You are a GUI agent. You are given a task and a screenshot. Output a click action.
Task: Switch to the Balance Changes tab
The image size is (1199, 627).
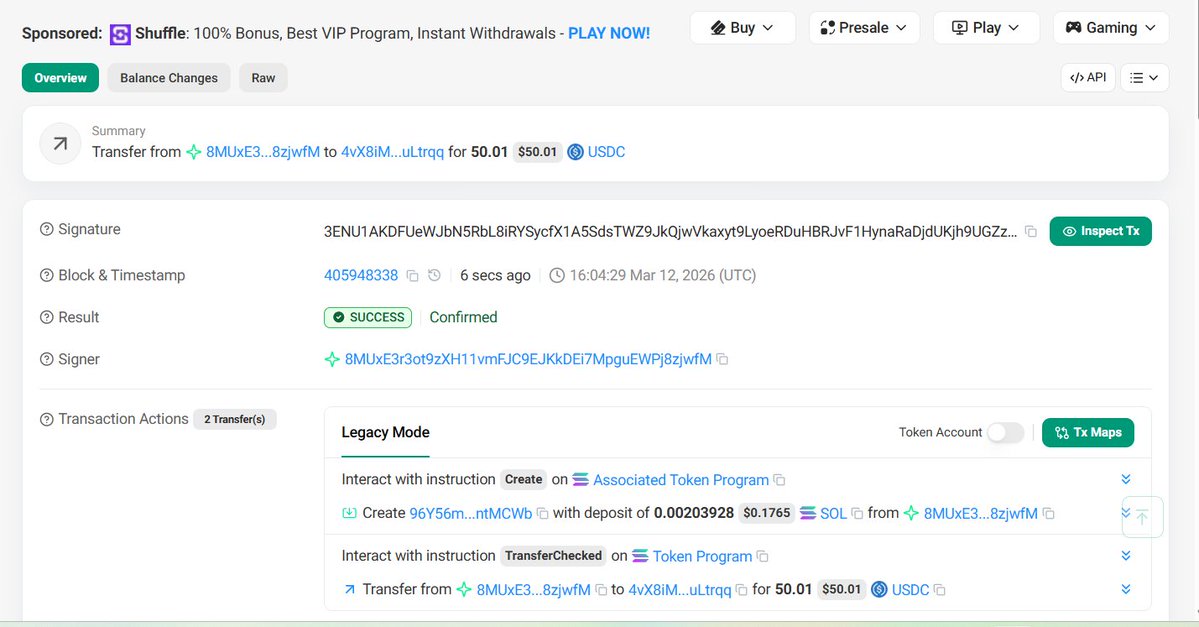[x=169, y=78]
